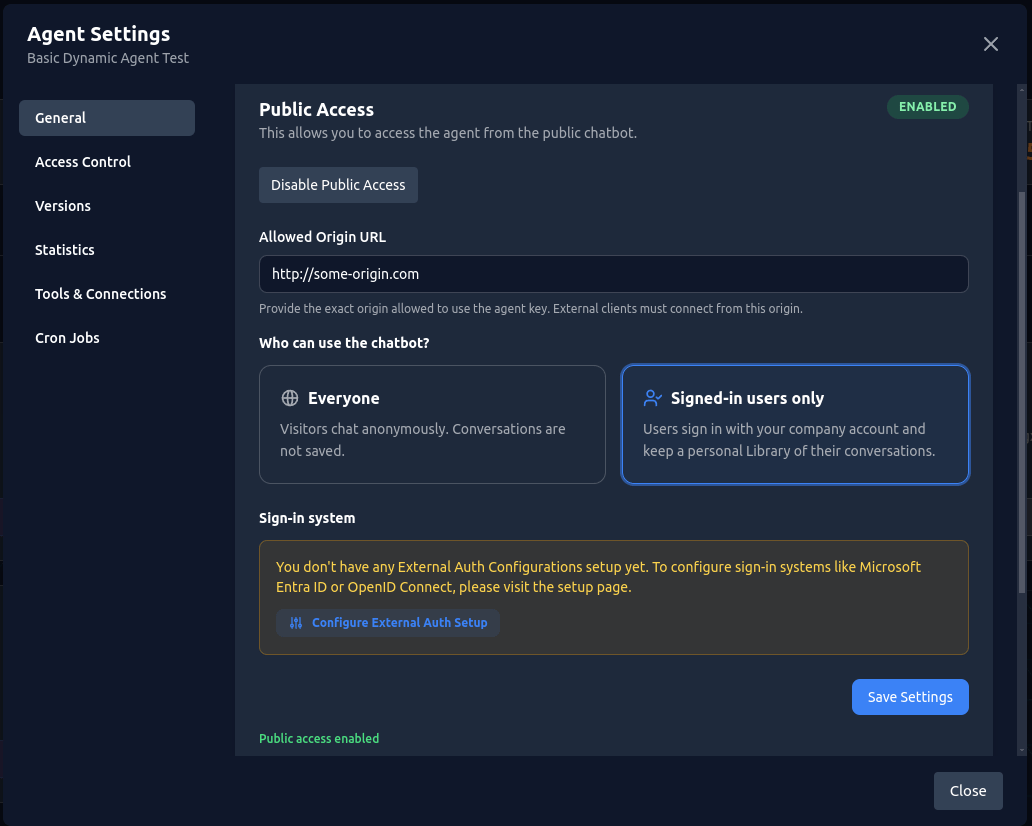Image resolution: width=1032 pixels, height=826 pixels.
Task: Save the settings
Action: tap(910, 697)
